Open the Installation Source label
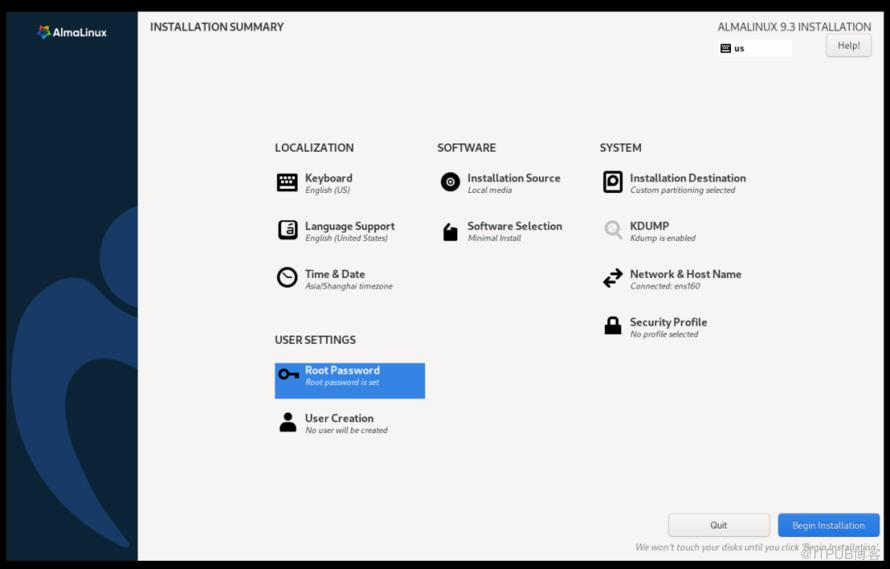Image resolution: width=890 pixels, height=569 pixels. point(514,178)
